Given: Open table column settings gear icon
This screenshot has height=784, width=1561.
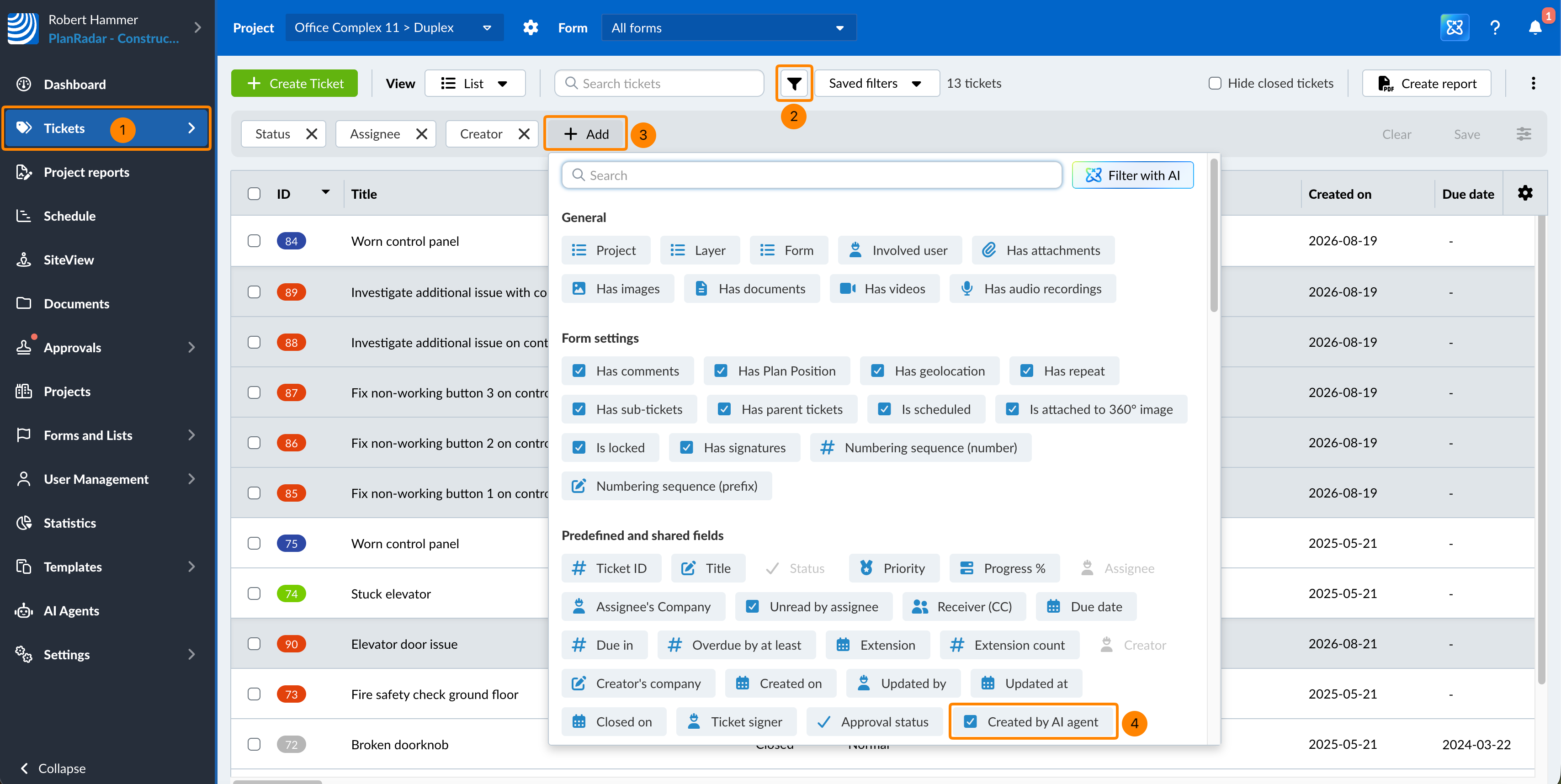Looking at the screenshot, I should 1525,193.
